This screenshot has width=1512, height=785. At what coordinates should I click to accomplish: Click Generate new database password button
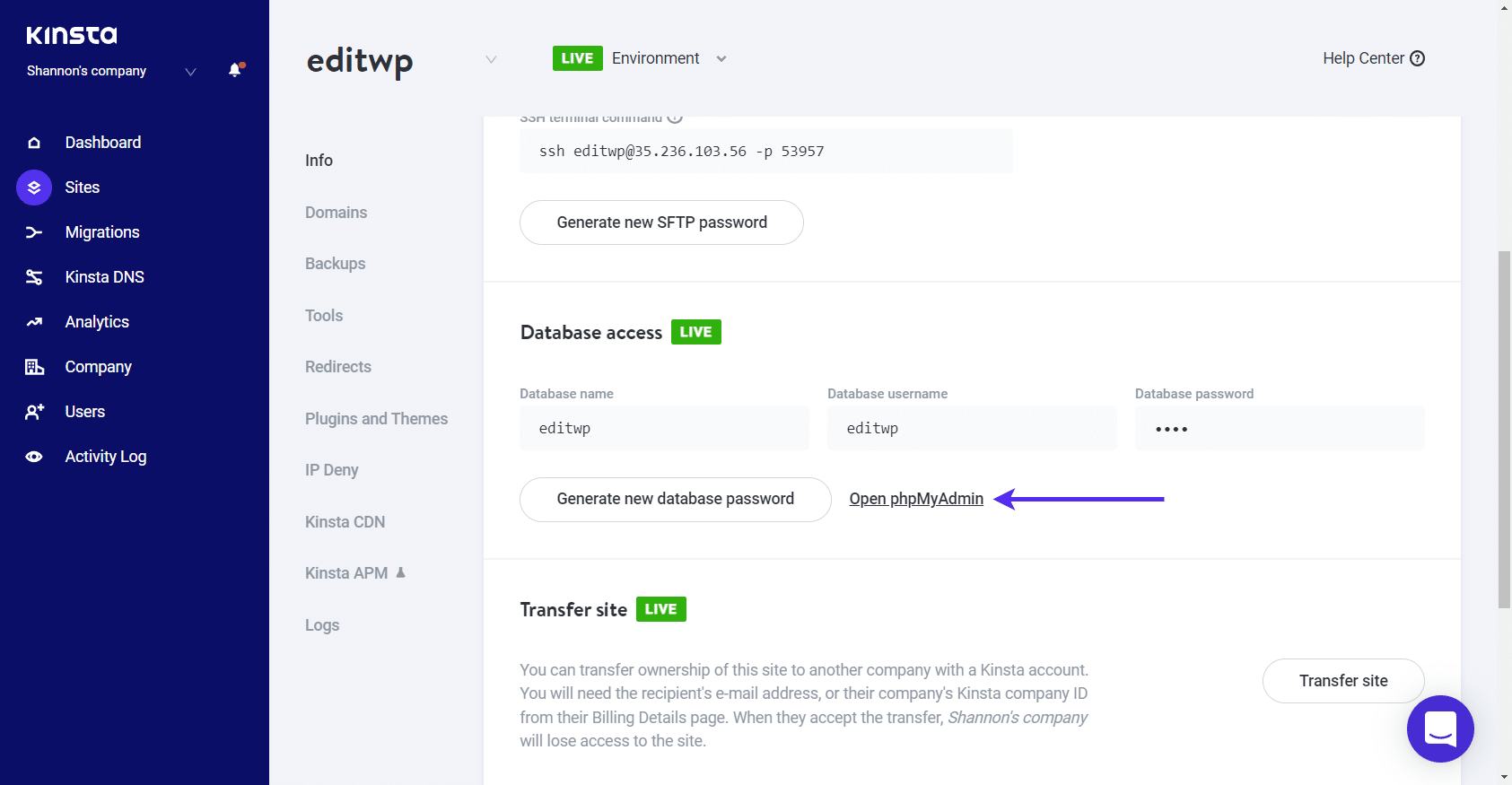point(675,499)
